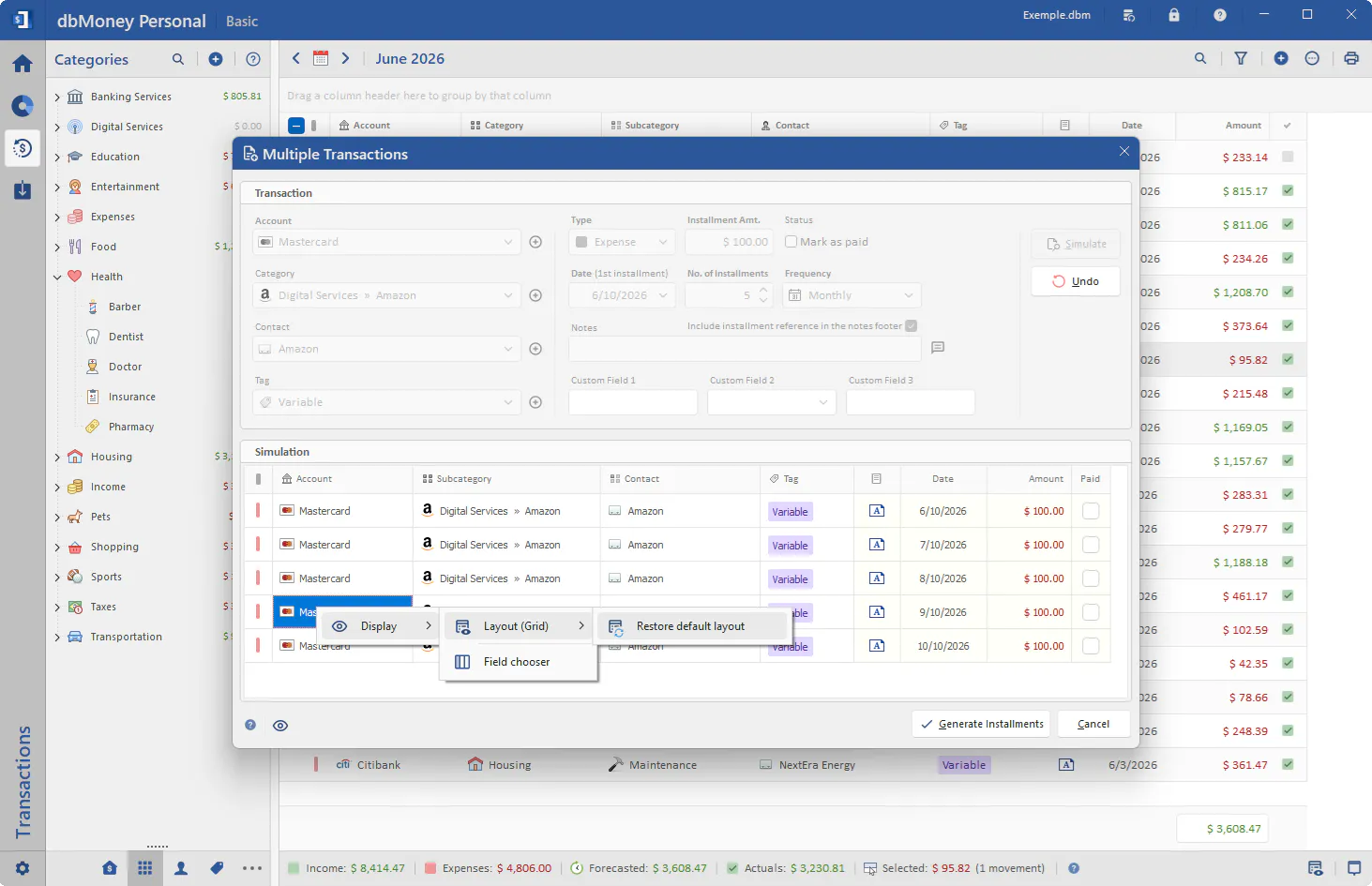The height and width of the screenshot is (886, 1372).
Task: Open the print icon in top toolbar
Action: 1351,58
